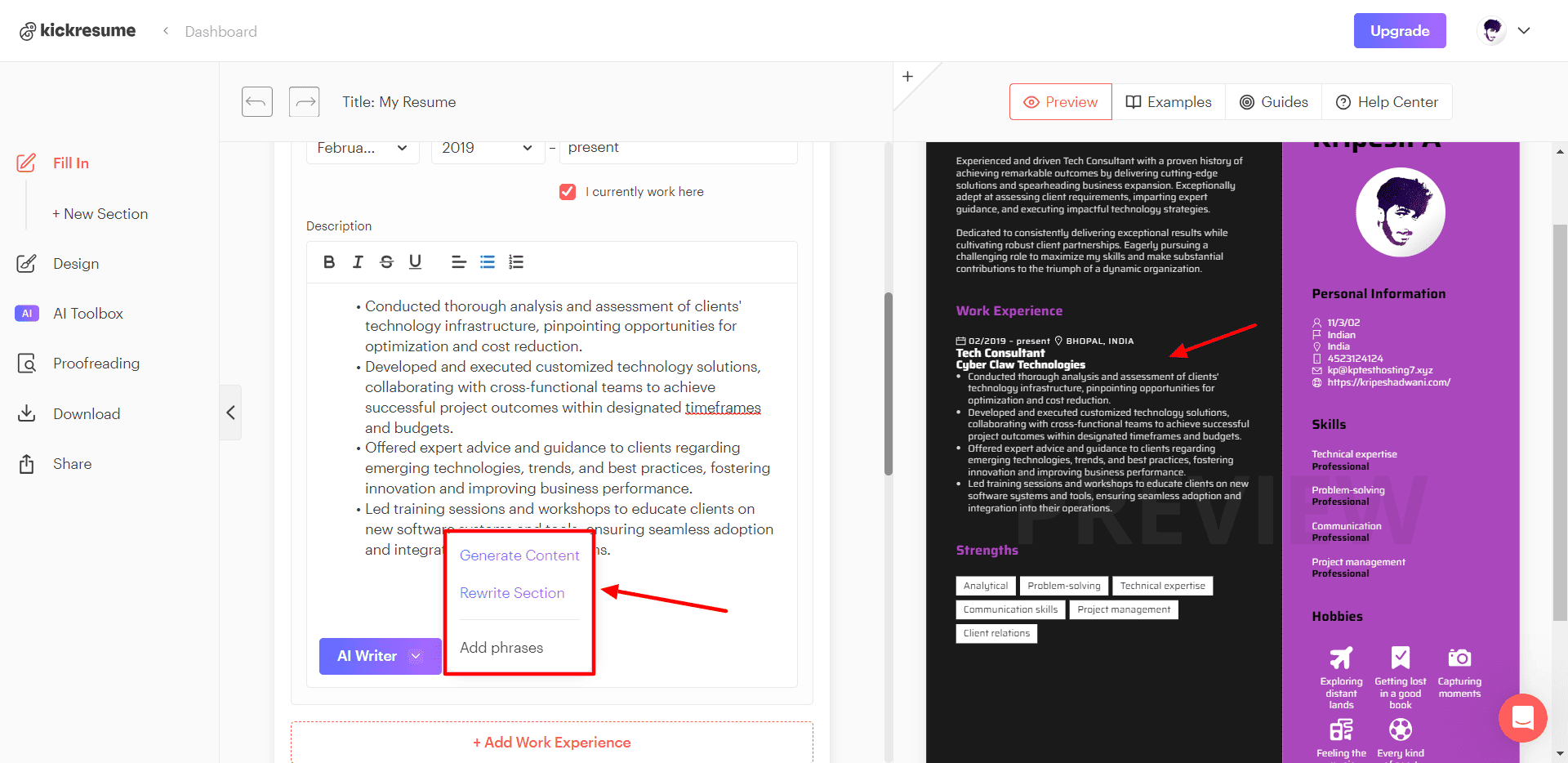This screenshot has height=763, width=1568.
Task: Open the Help Center tab
Action: [x=1387, y=102]
